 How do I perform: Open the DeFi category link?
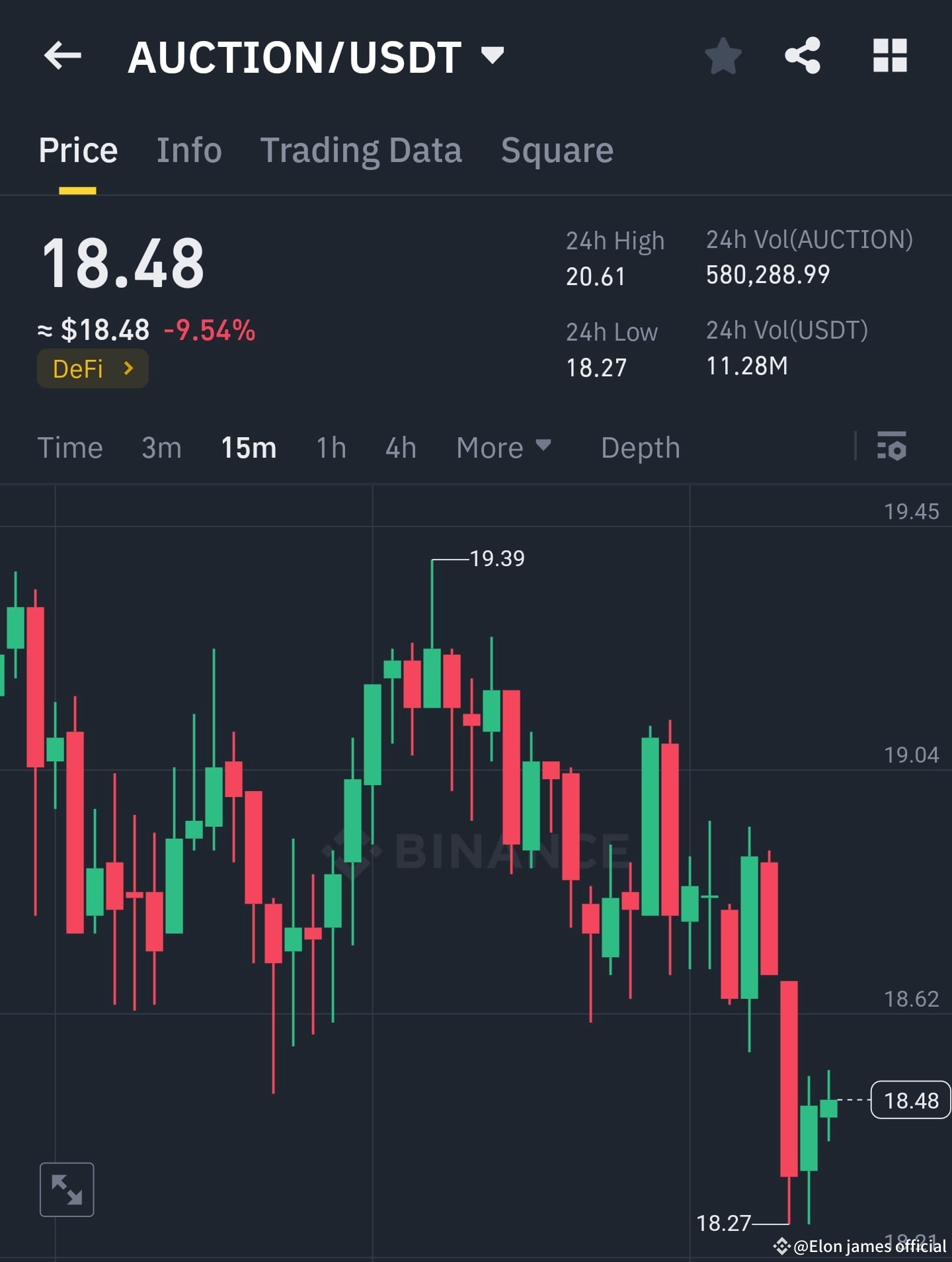pyautogui.click(x=92, y=368)
